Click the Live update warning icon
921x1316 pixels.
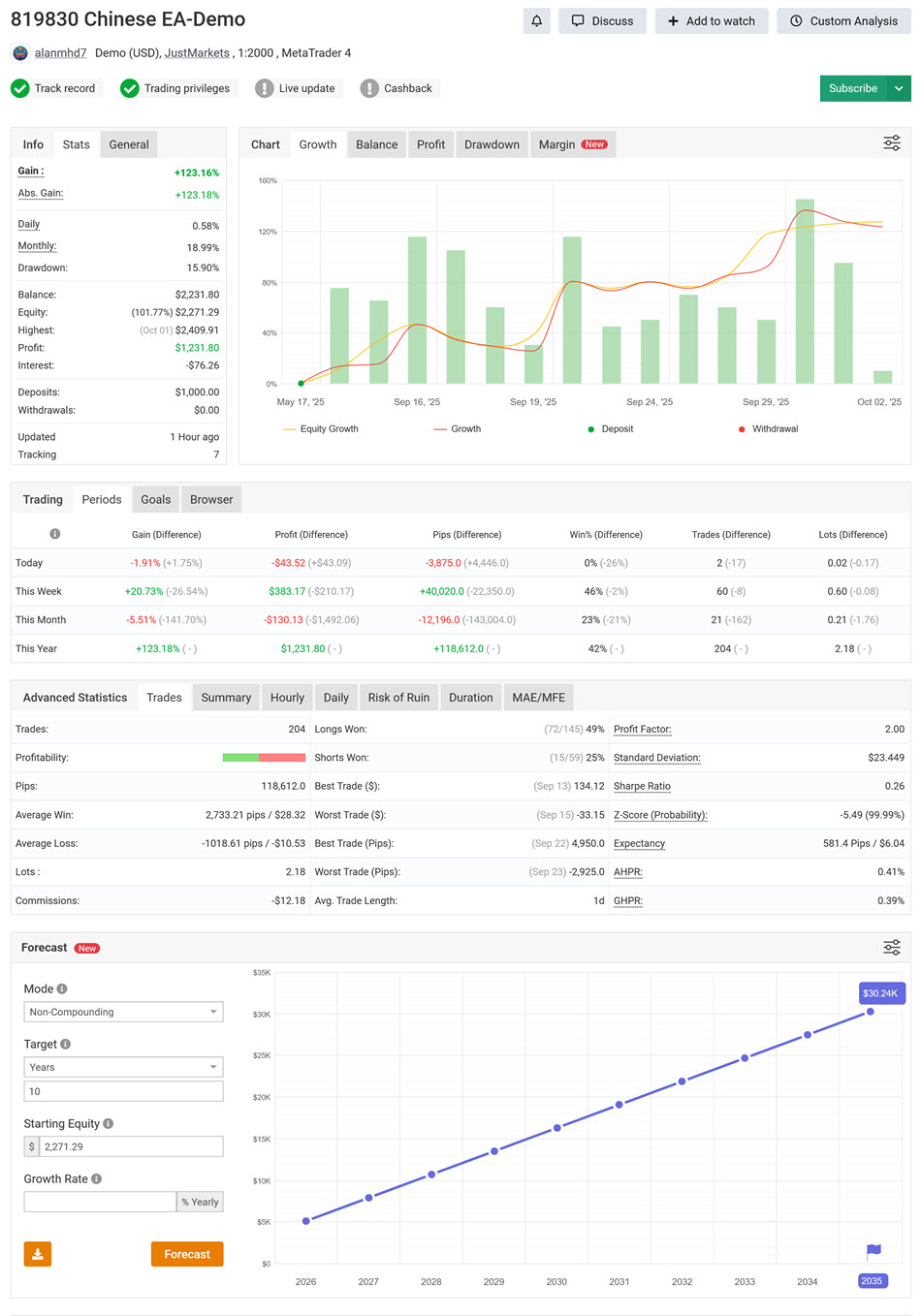pos(264,88)
